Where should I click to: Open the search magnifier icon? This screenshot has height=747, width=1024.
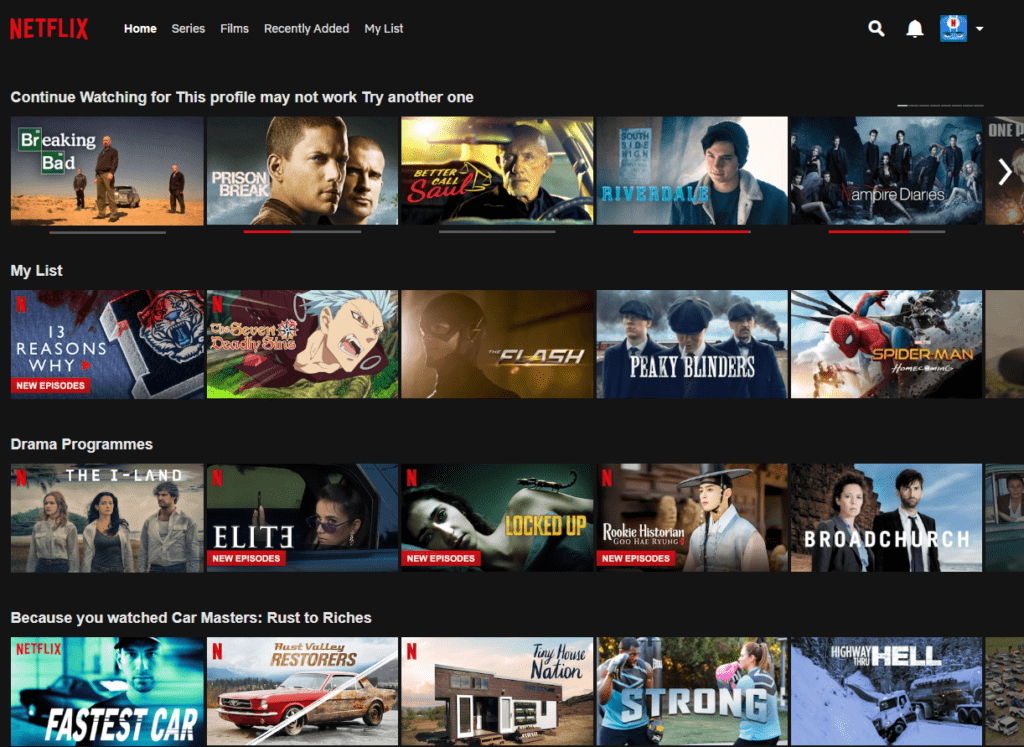pos(877,29)
